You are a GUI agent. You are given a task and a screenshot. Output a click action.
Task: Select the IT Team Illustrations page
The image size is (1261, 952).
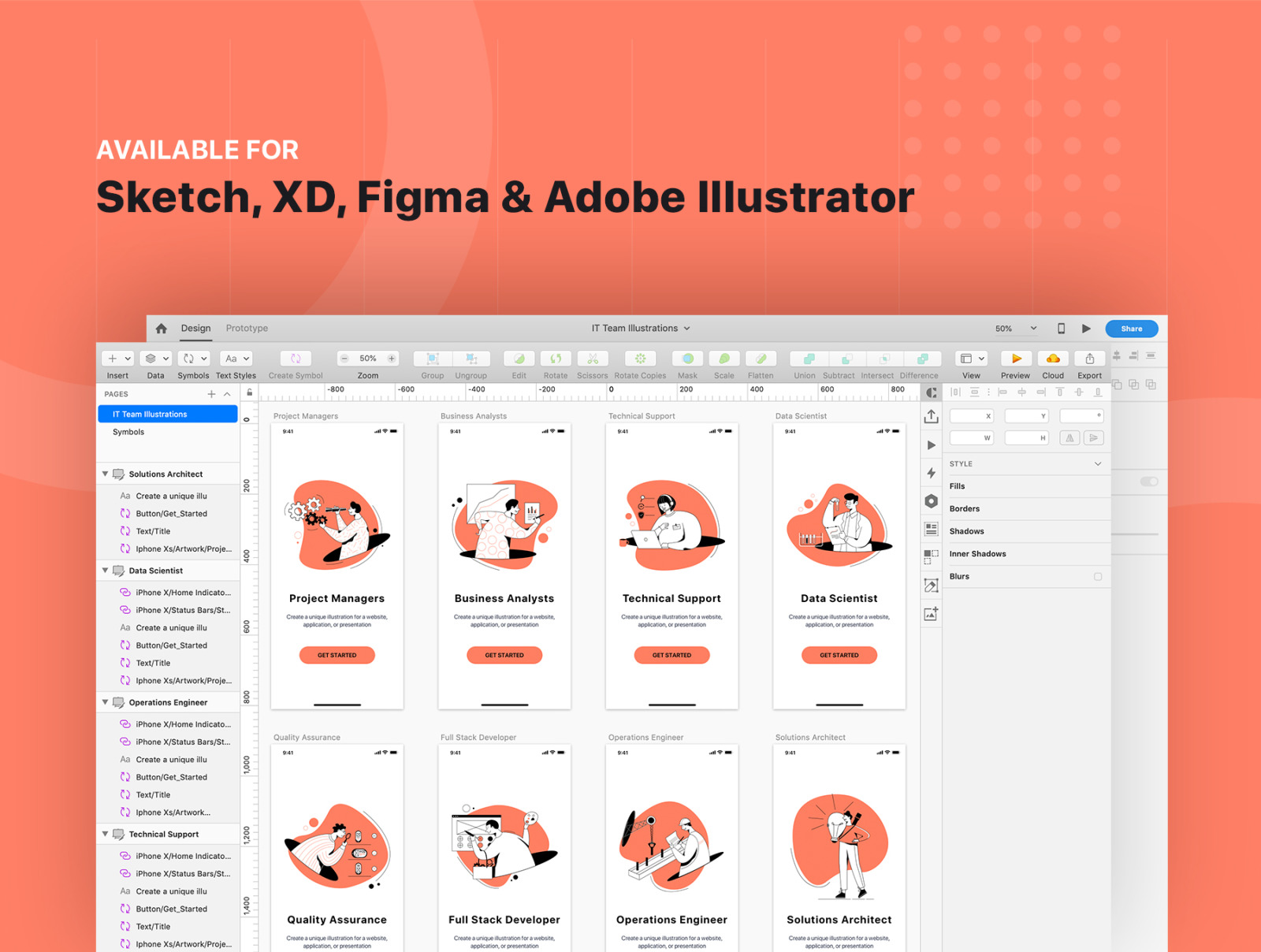(168, 415)
